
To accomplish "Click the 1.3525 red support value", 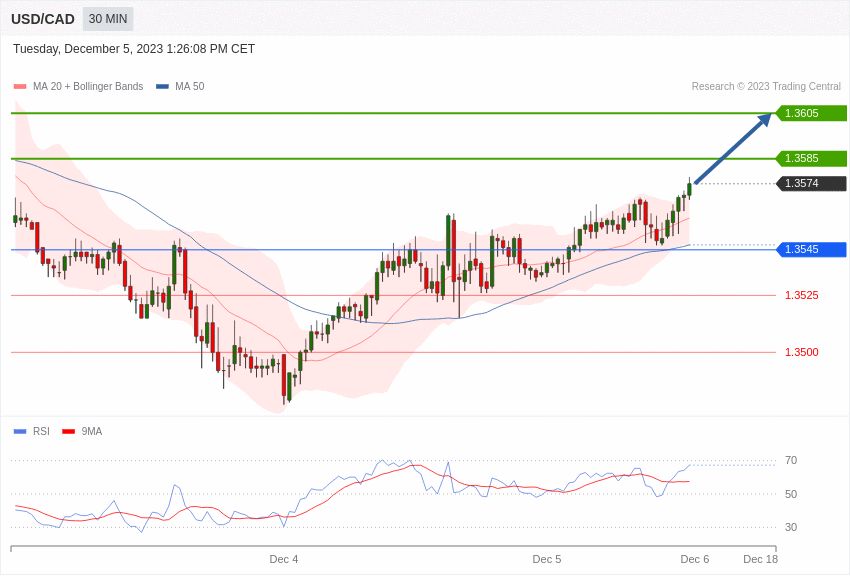I will click(x=802, y=295).
